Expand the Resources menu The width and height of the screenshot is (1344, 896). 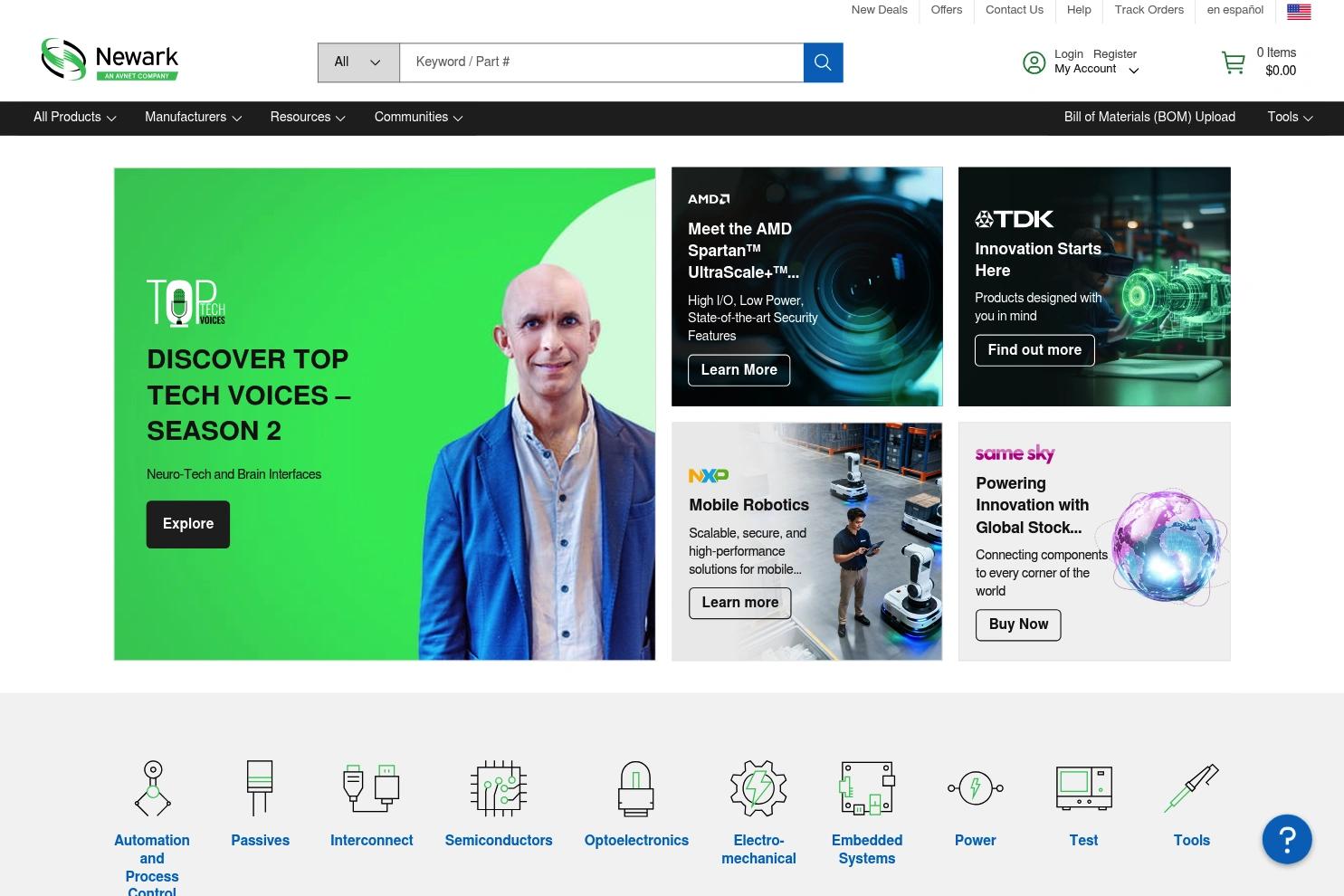pyautogui.click(x=308, y=118)
